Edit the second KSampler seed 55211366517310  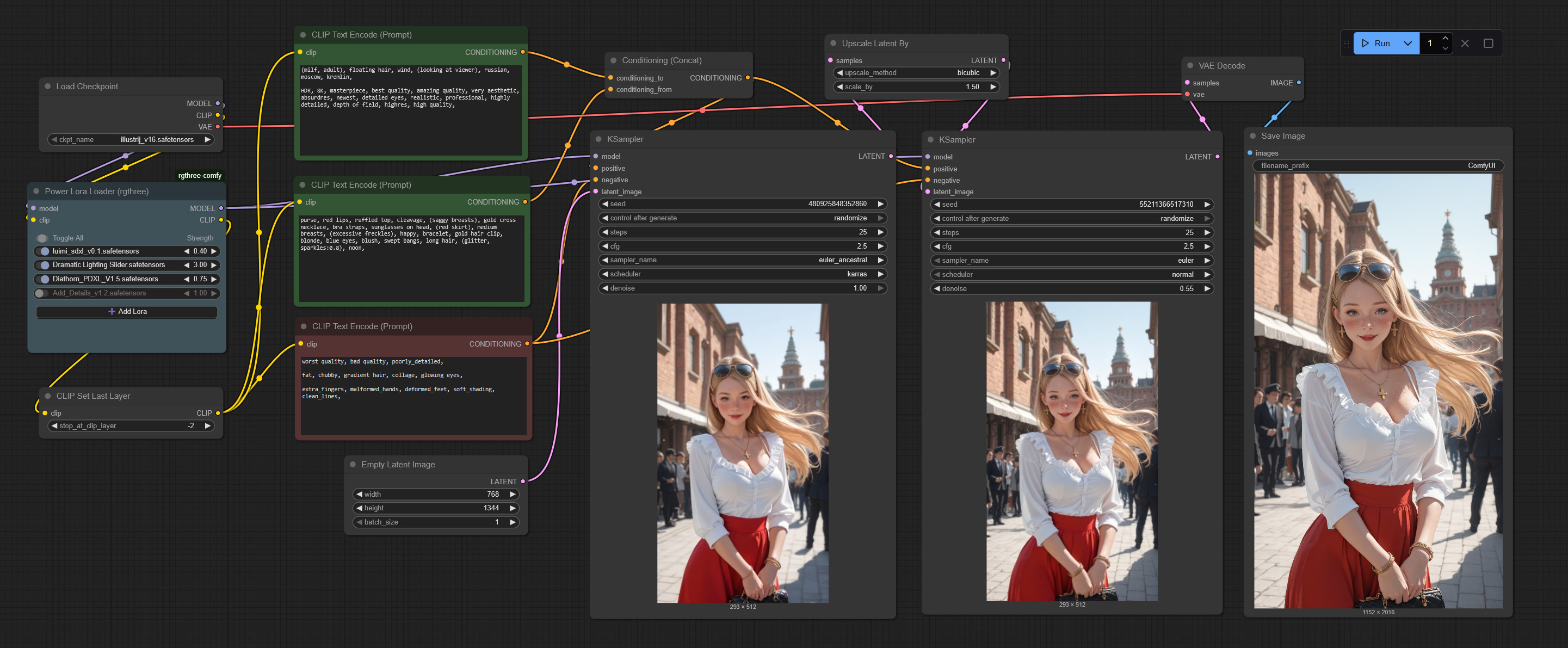coord(1072,205)
